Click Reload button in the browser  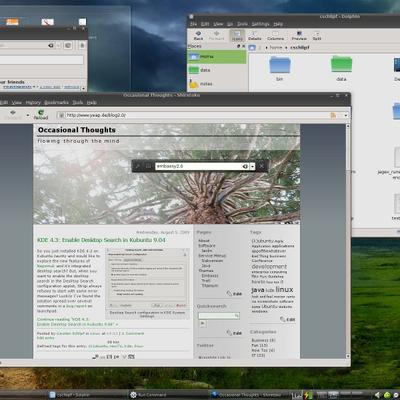(x=41, y=115)
